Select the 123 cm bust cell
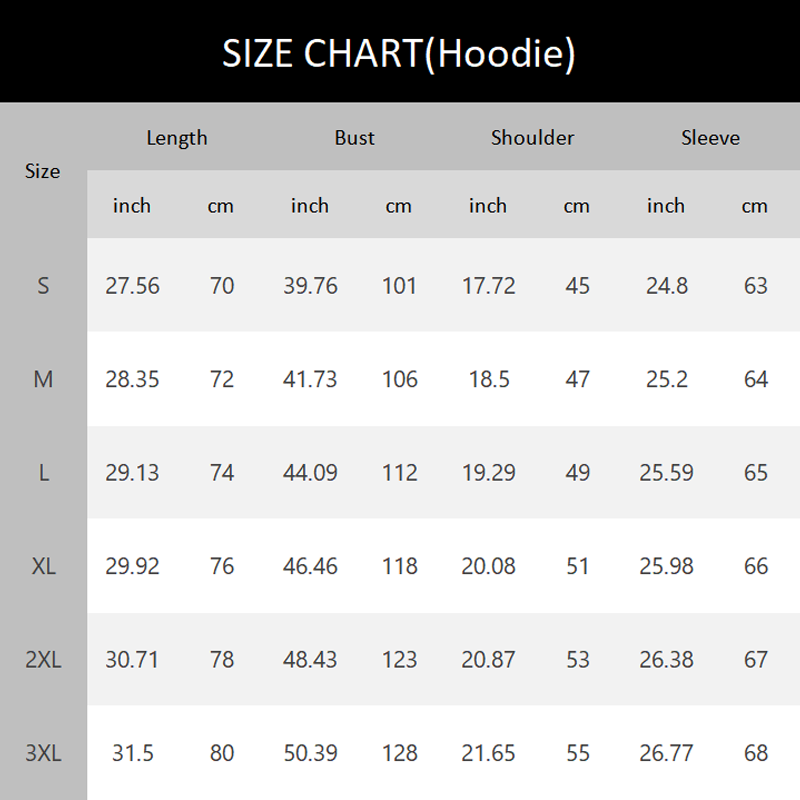This screenshot has width=800, height=800. (x=399, y=660)
